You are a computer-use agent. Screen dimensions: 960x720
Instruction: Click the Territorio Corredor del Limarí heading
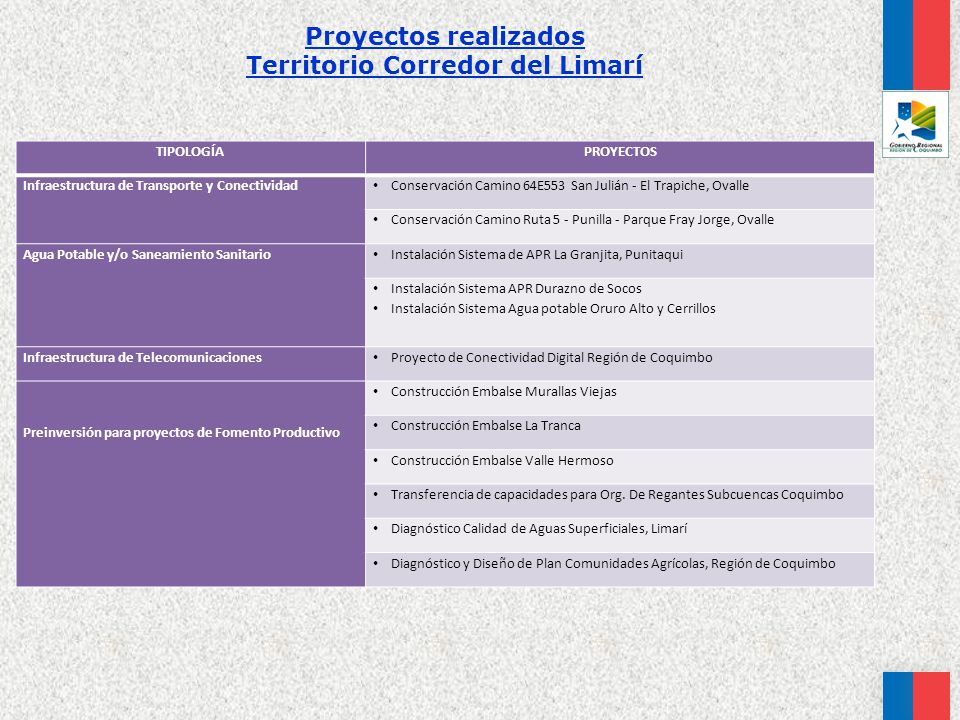444,65
